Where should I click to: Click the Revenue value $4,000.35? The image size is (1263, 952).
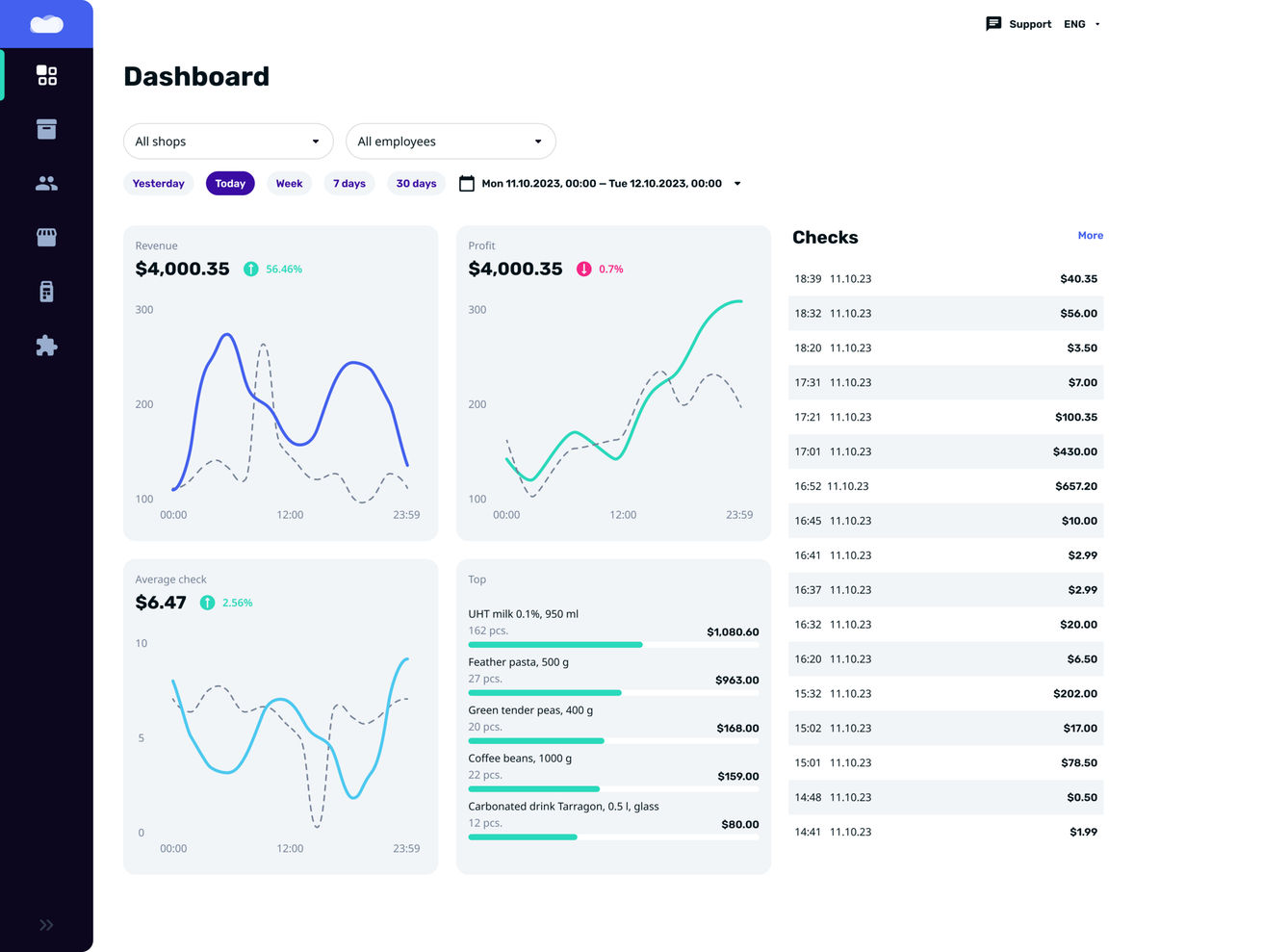pos(183,270)
